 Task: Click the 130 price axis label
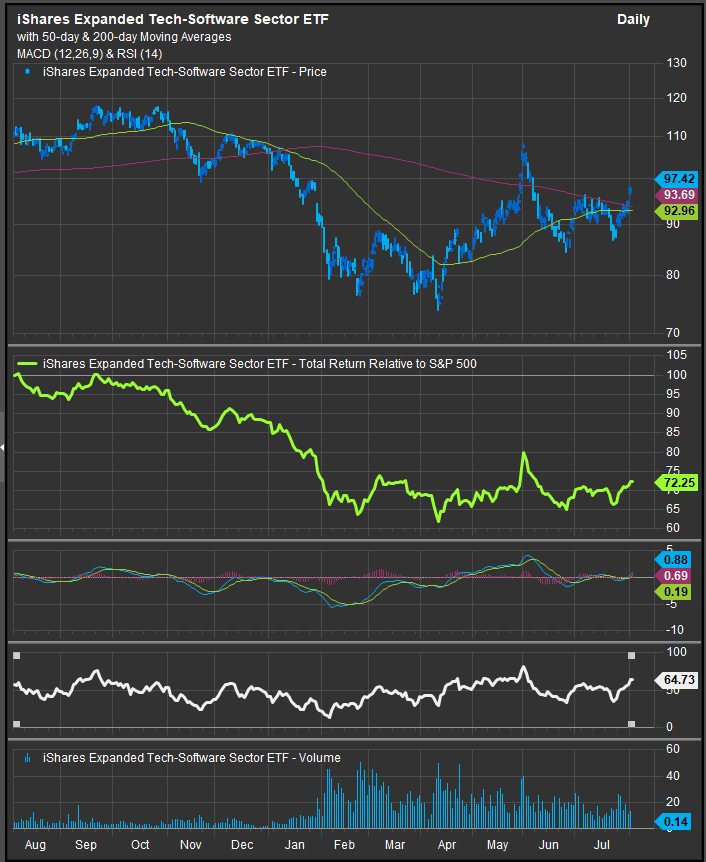tap(676, 63)
